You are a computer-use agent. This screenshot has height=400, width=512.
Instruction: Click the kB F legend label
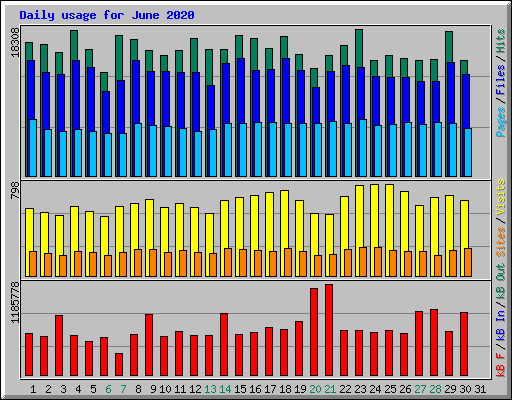(500, 365)
